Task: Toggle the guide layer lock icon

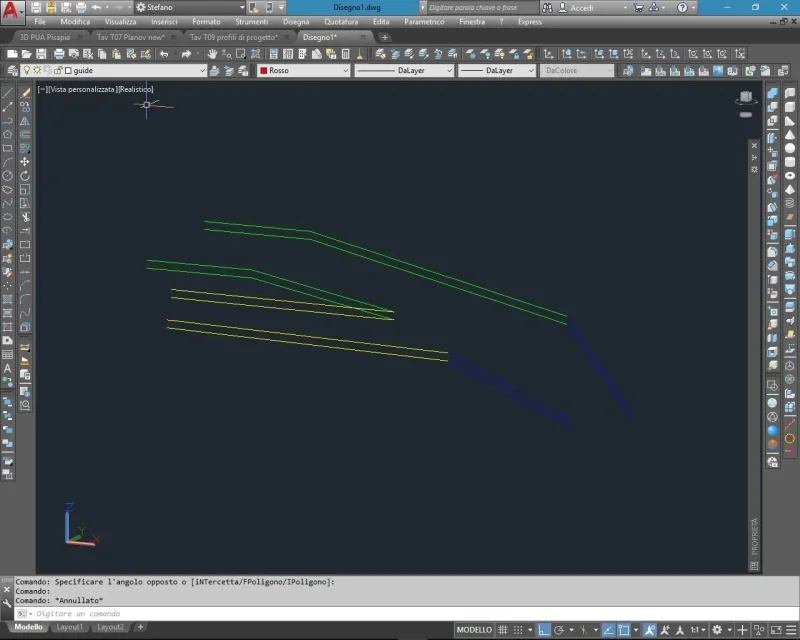Action: (58, 70)
